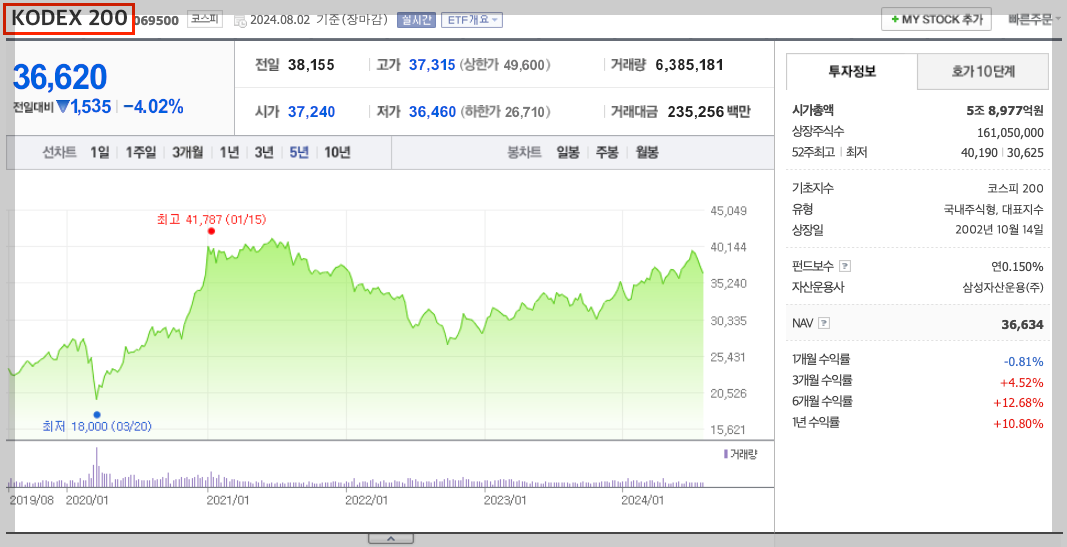Click the 거래량 legend in volume chart
1067x547 pixels.
coord(740,454)
